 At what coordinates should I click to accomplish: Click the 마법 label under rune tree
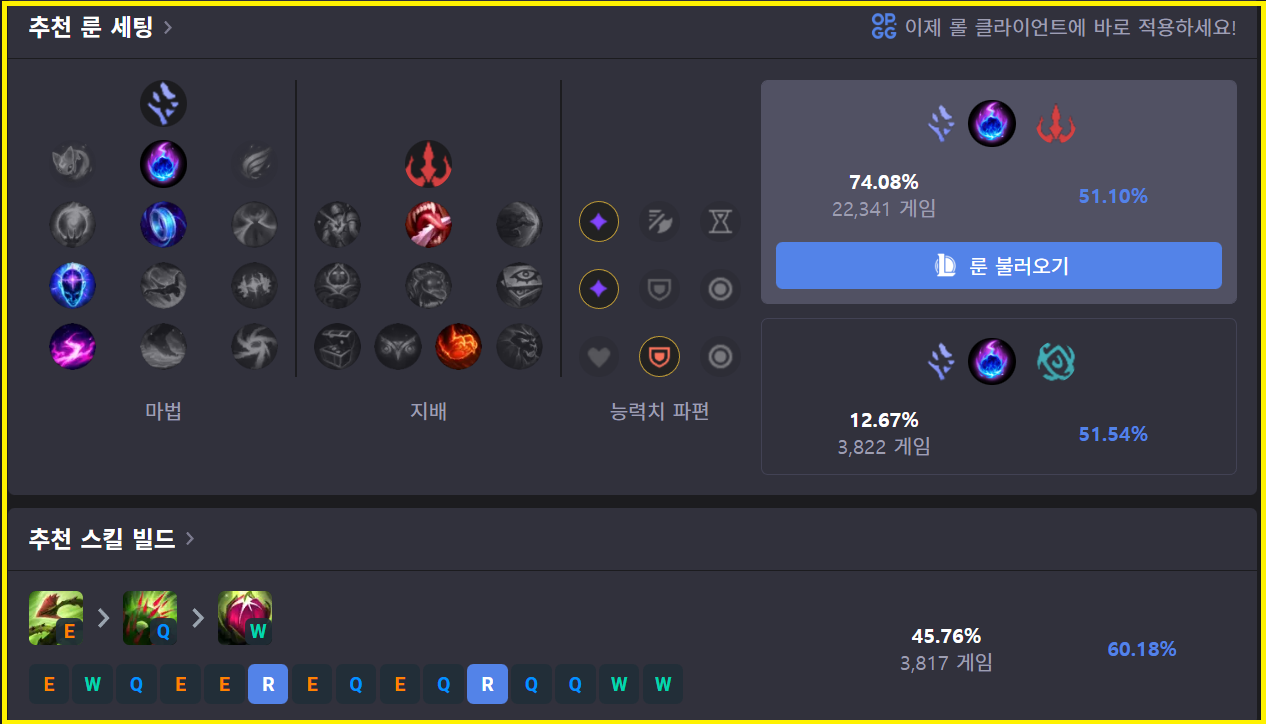pyautogui.click(x=163, y=411)
